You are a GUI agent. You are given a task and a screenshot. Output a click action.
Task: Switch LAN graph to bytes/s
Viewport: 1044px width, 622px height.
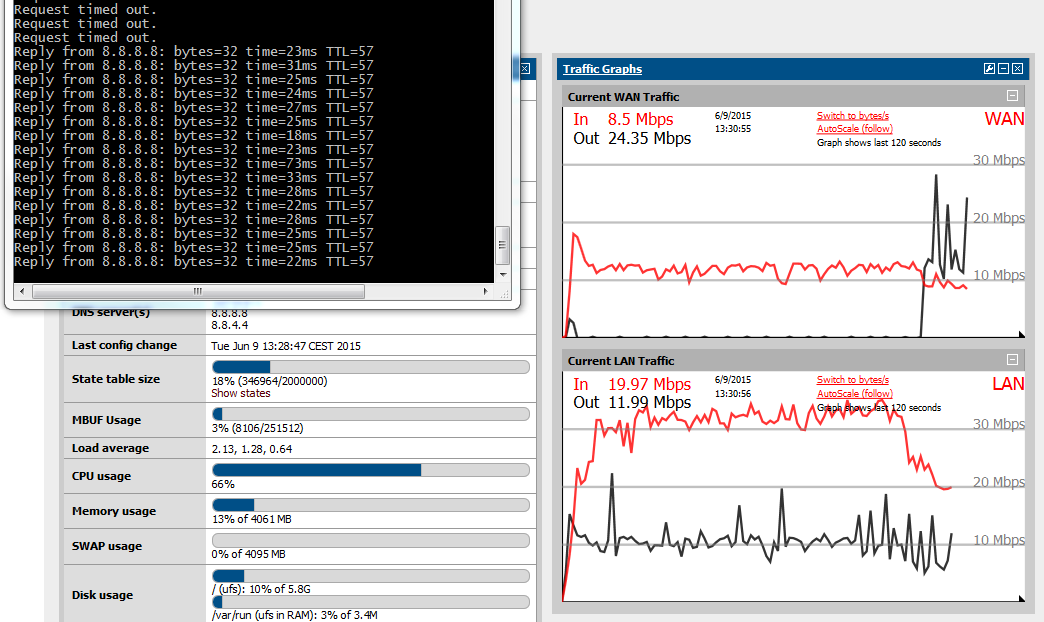click(852, 380)
